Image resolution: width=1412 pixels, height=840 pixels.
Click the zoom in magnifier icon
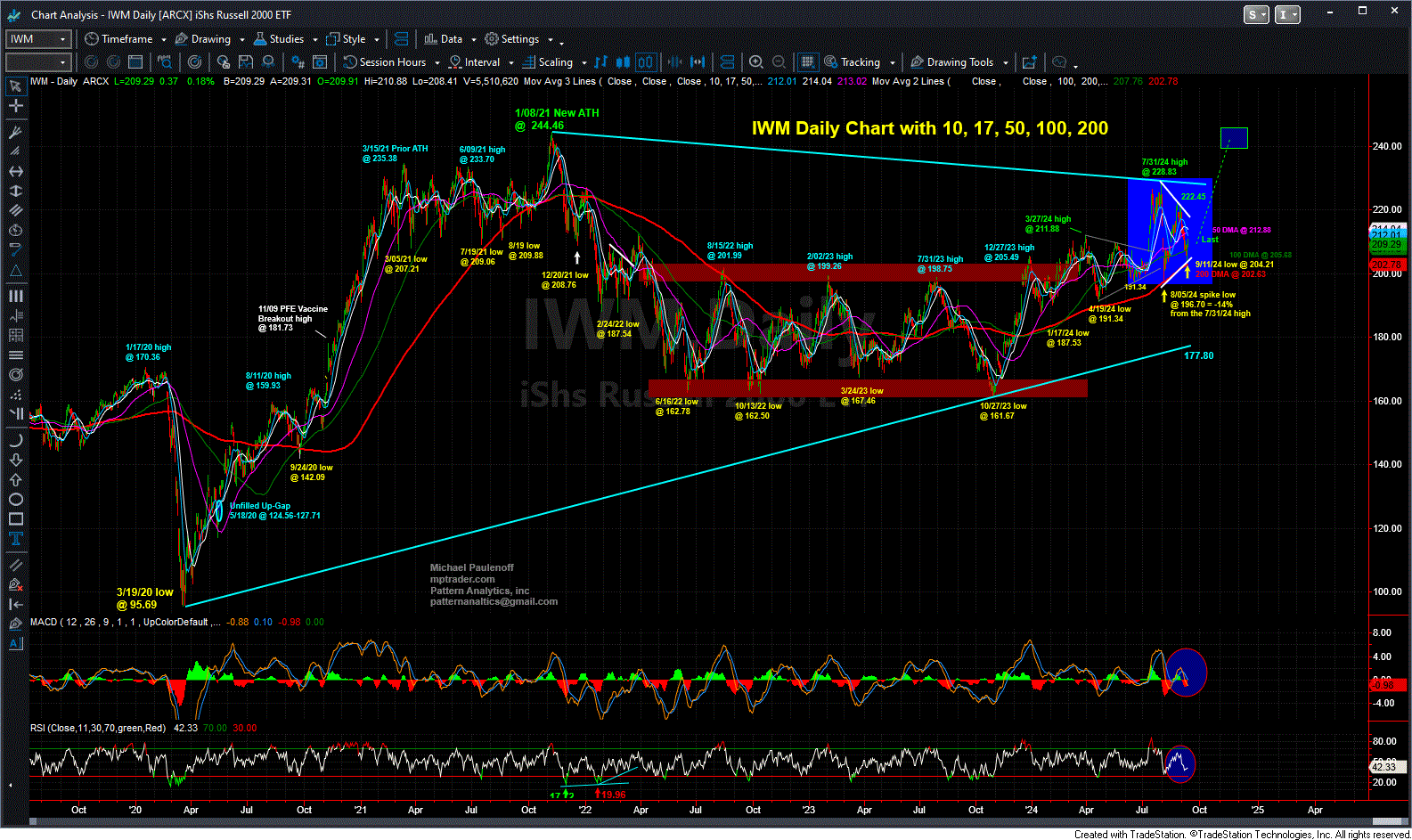tap(756, 62)
